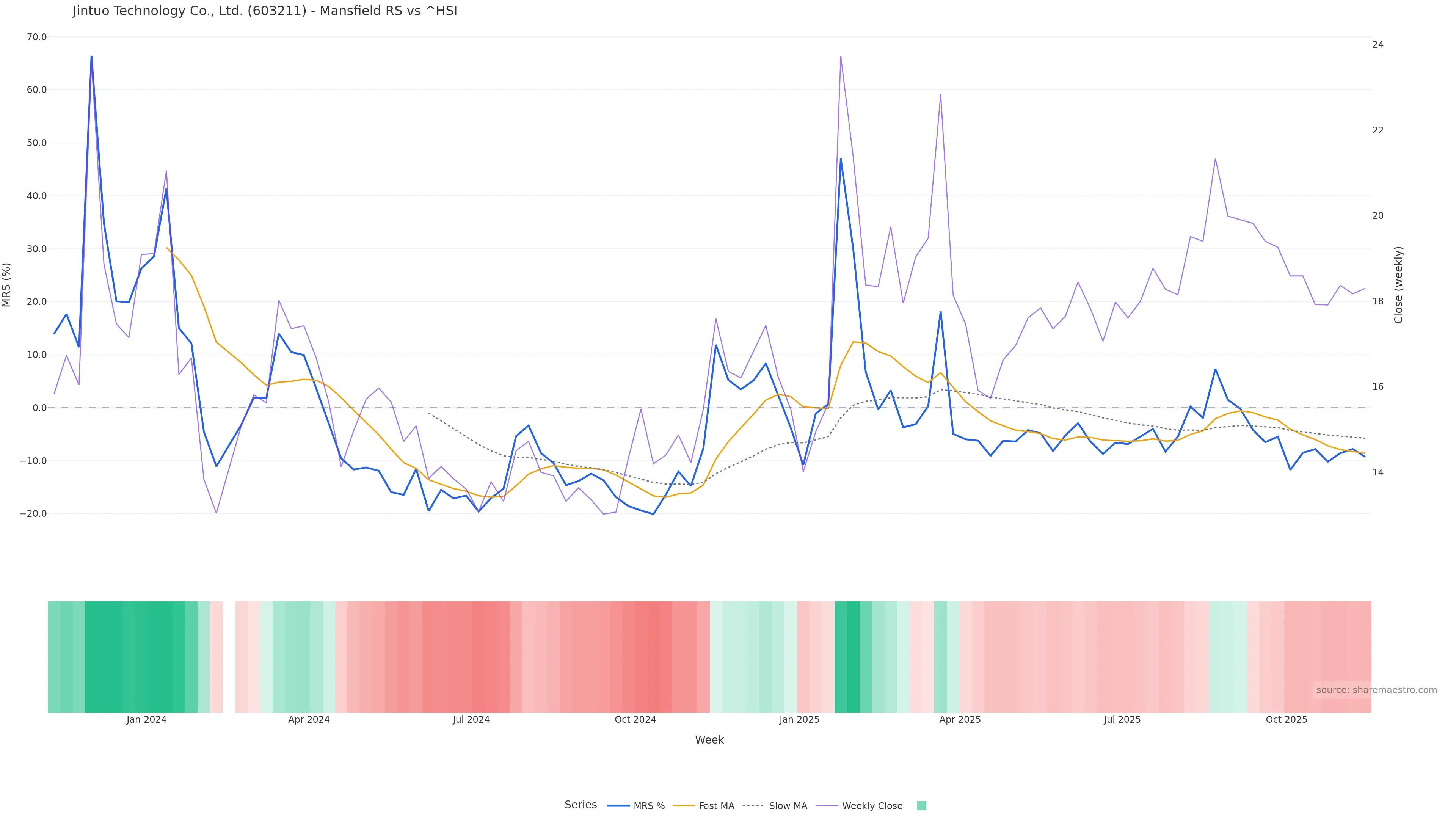Click the dotted Slow MA legend line icon
This screenshot has width=1456, height=819.
(x=753, y=805)
